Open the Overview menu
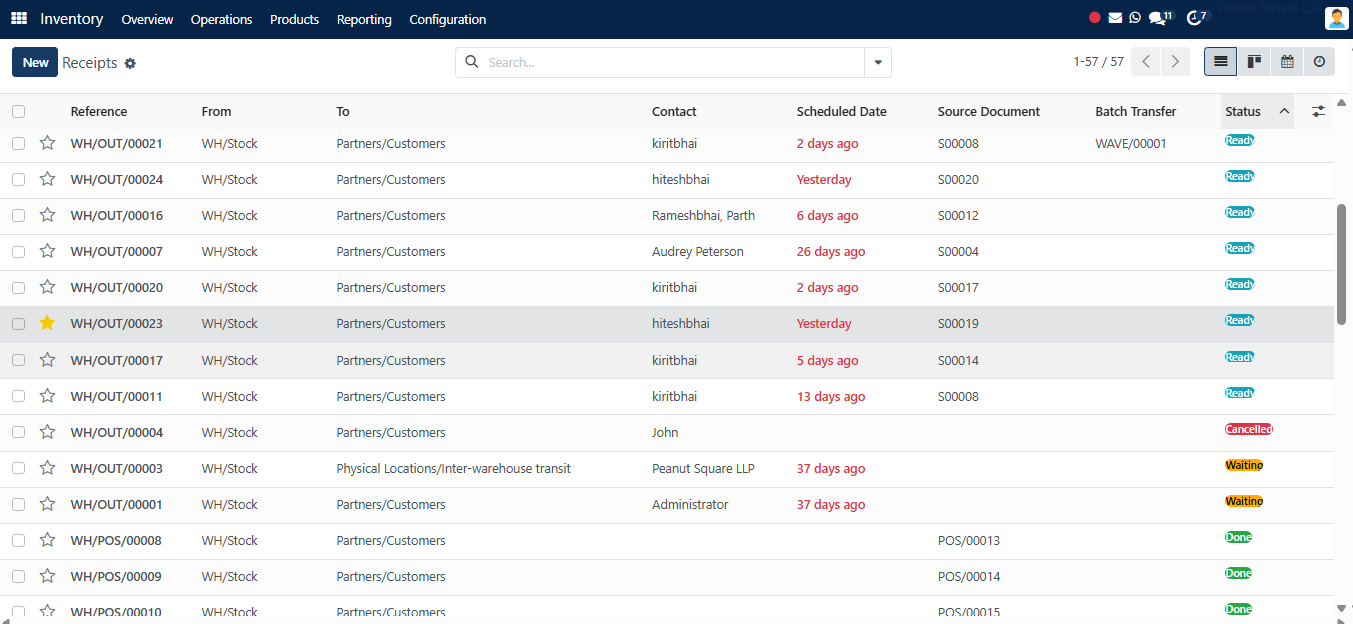 pyautogui.click(x=147, y=19)
